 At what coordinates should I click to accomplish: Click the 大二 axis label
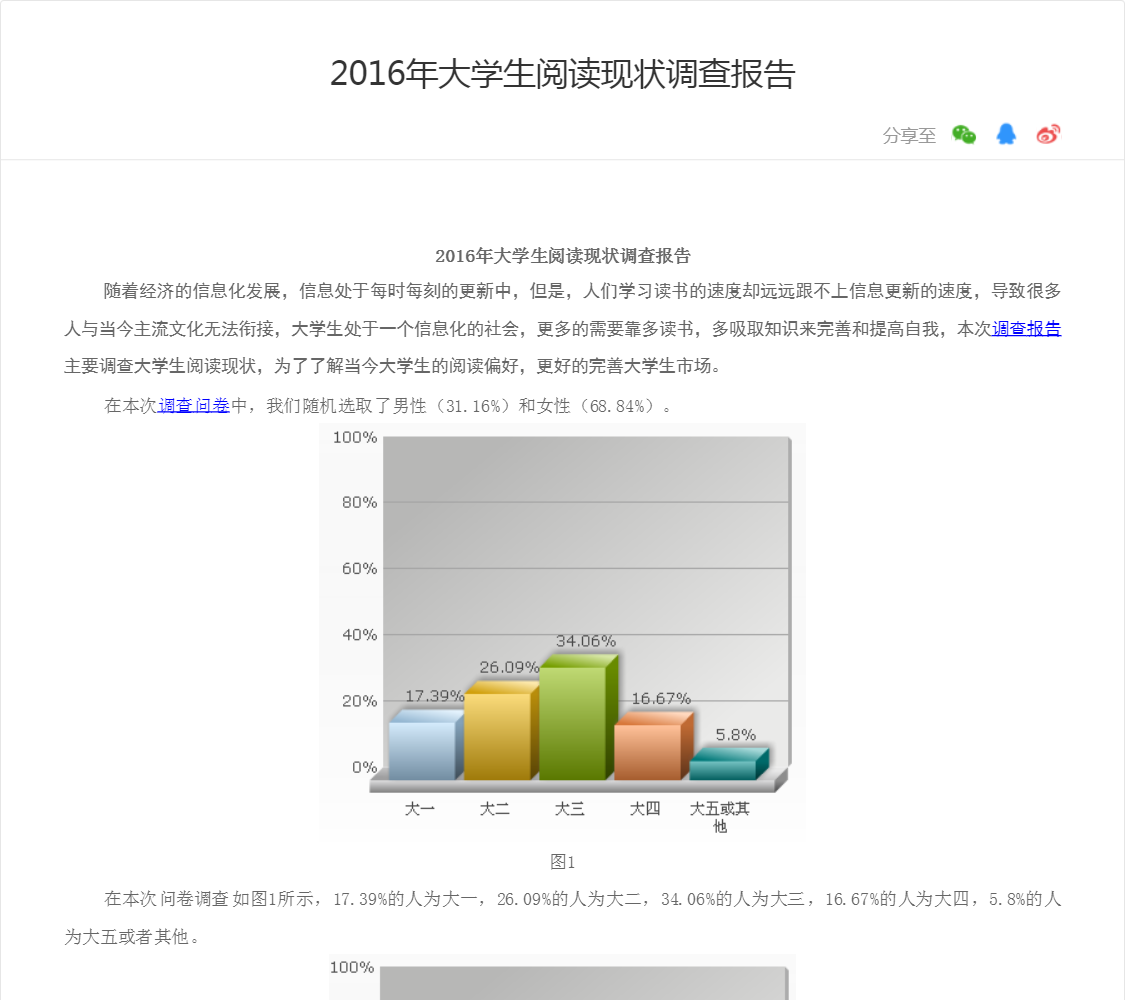[494, 809]
